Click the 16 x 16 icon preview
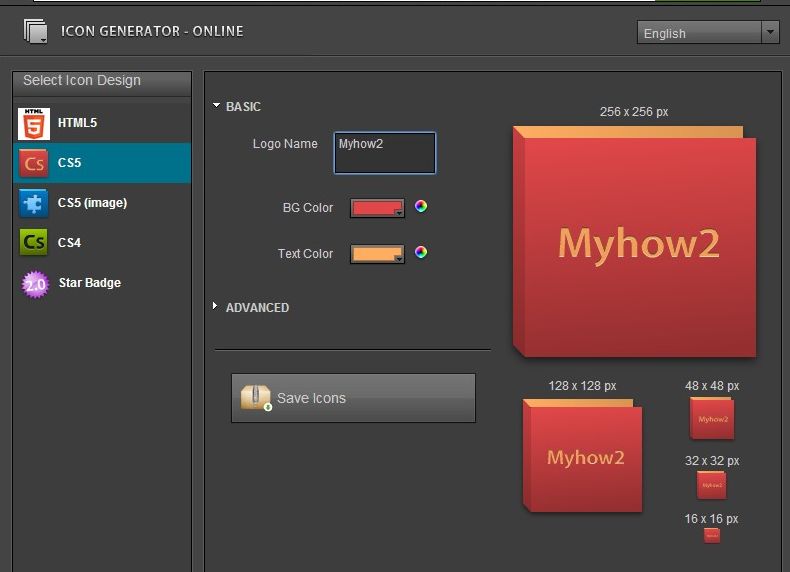790x572 pixels. coord(712,535)
